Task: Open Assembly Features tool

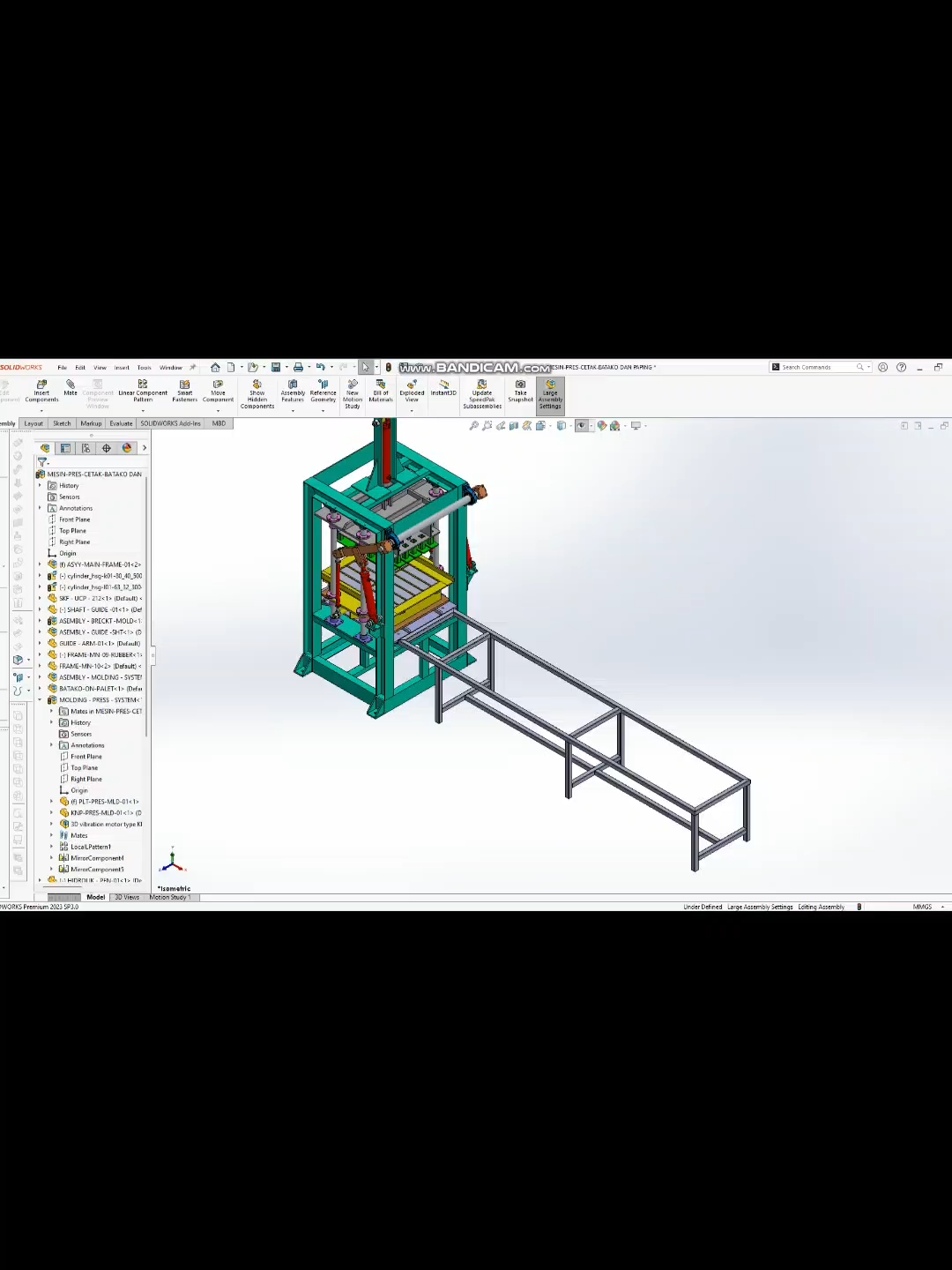Action: coord(293,391)
